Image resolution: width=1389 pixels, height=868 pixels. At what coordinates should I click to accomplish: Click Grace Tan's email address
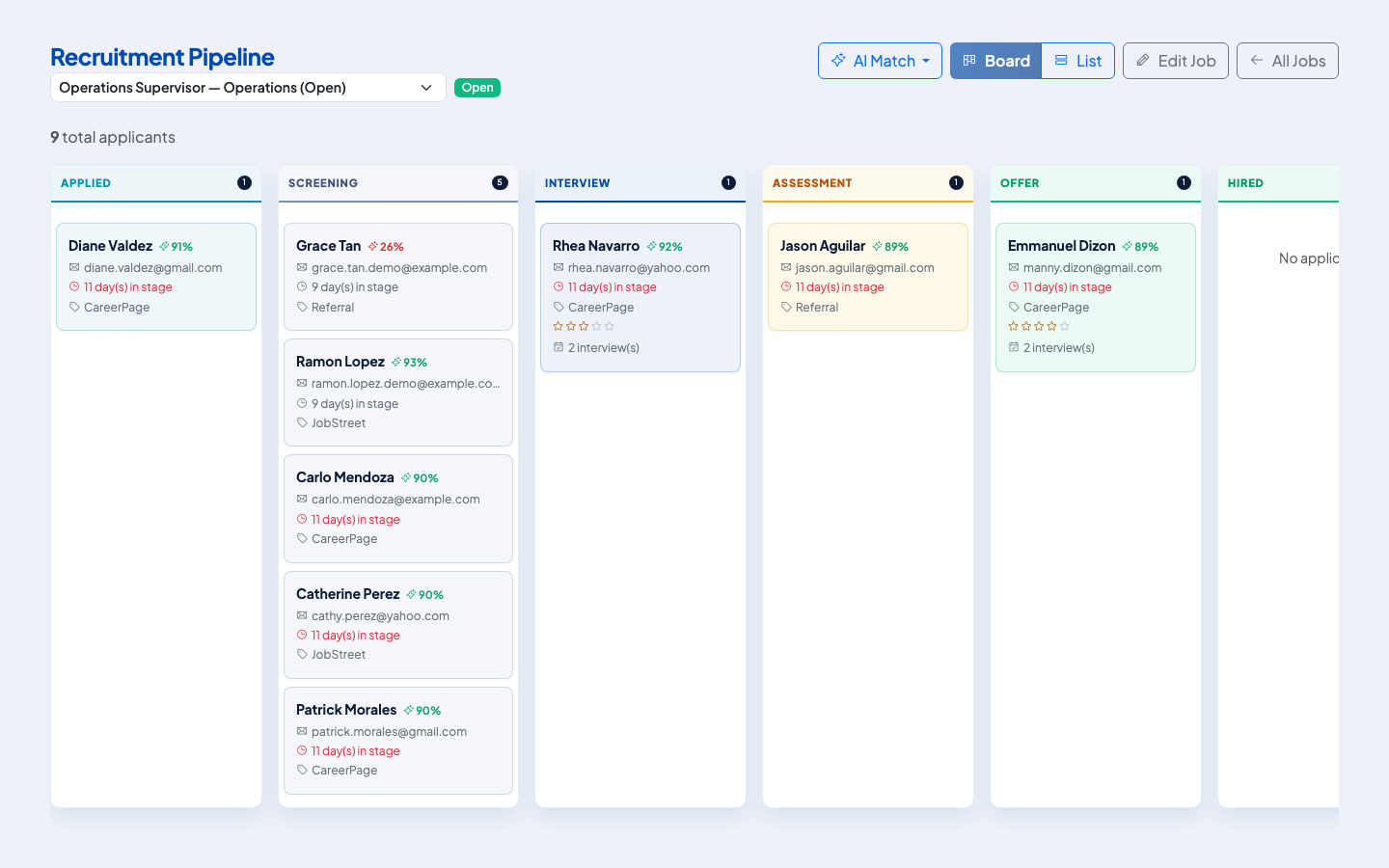399,268
